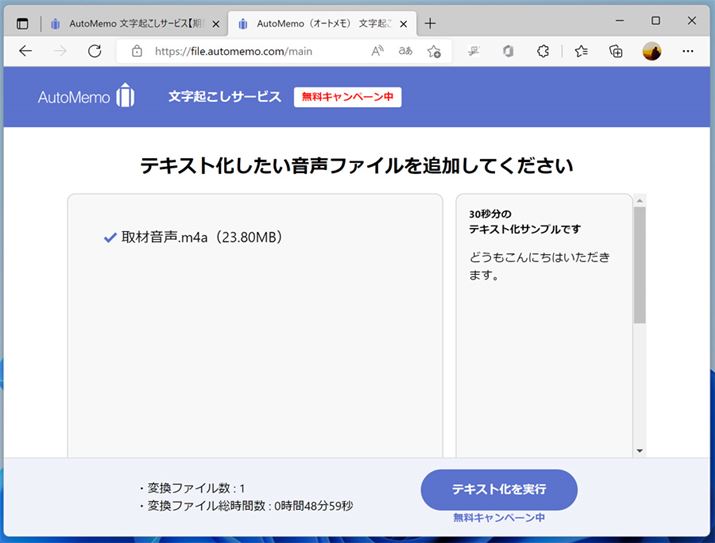Open the Office extension icon
715x543 pixels.
click(x=508, y=51)
